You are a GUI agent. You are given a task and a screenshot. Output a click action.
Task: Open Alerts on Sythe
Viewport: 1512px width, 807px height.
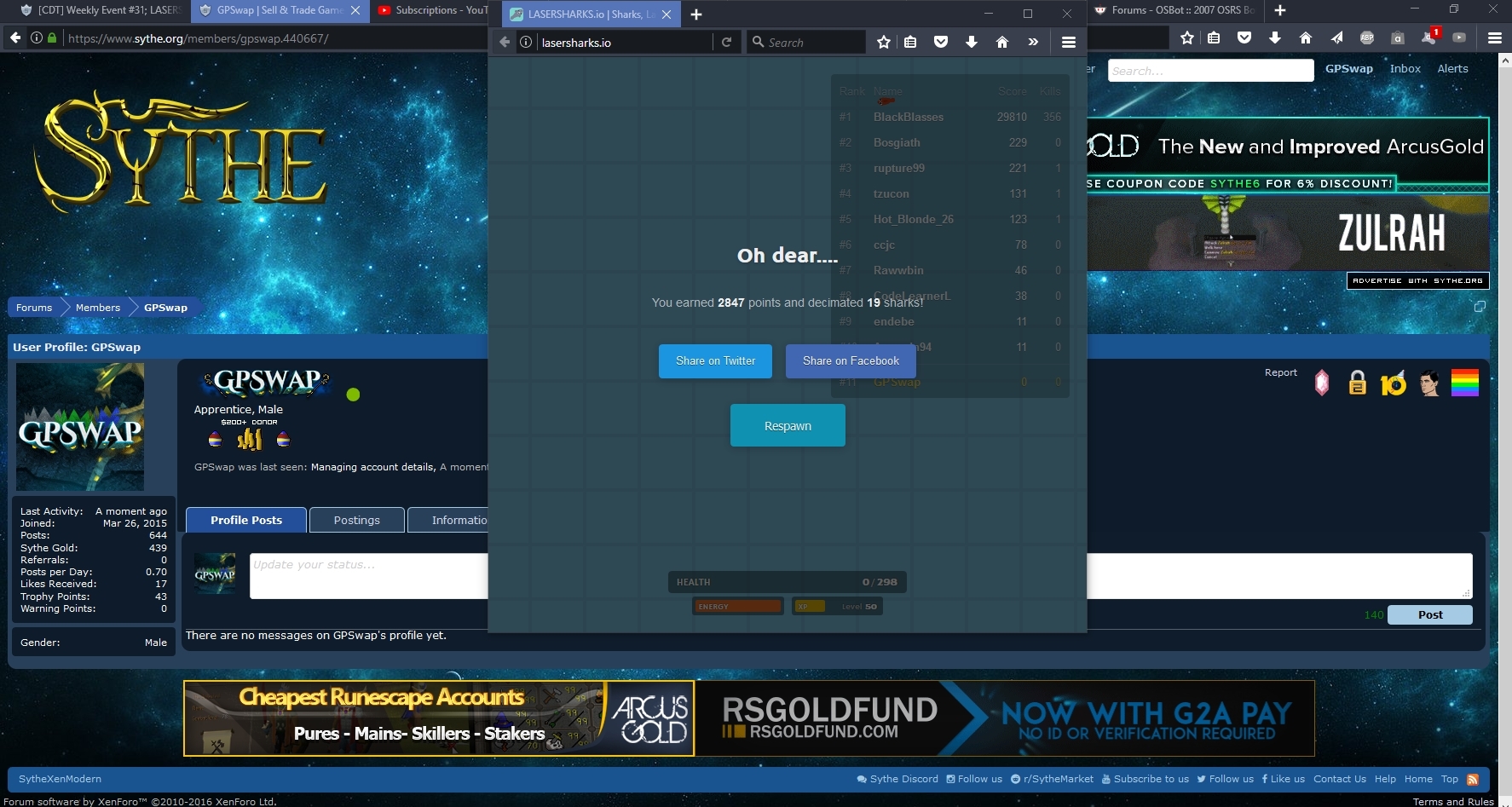click(1452, 68)
